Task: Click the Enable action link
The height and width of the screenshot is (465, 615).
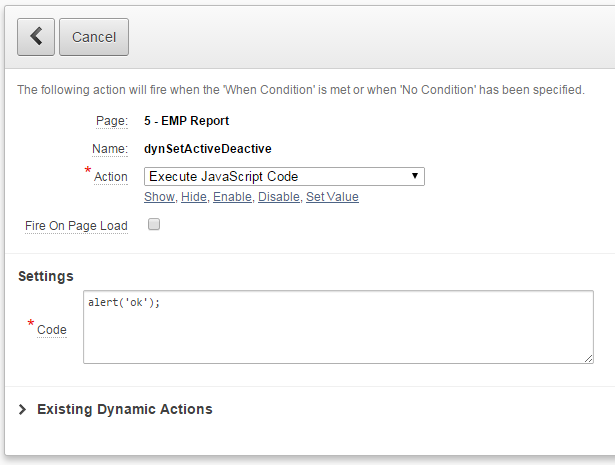Action: click(x=232, y=197)
